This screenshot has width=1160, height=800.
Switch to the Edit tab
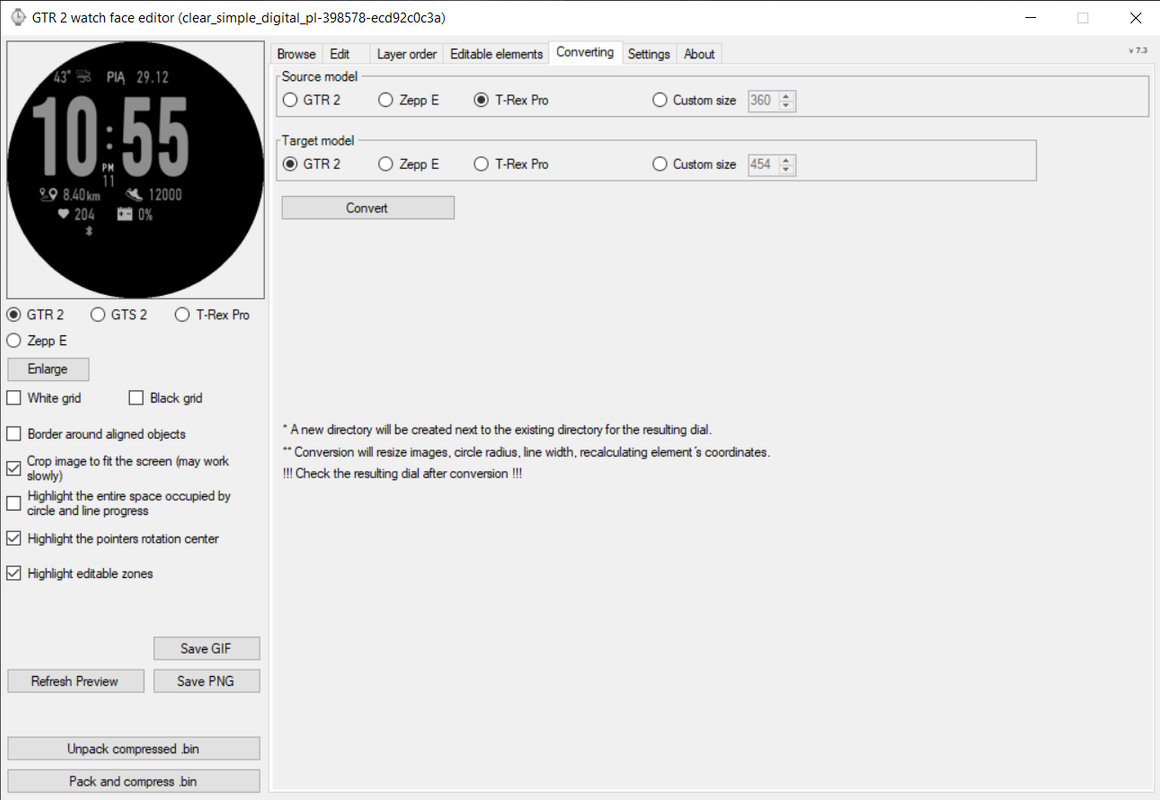pyautogui.click(x=340, y=54)
